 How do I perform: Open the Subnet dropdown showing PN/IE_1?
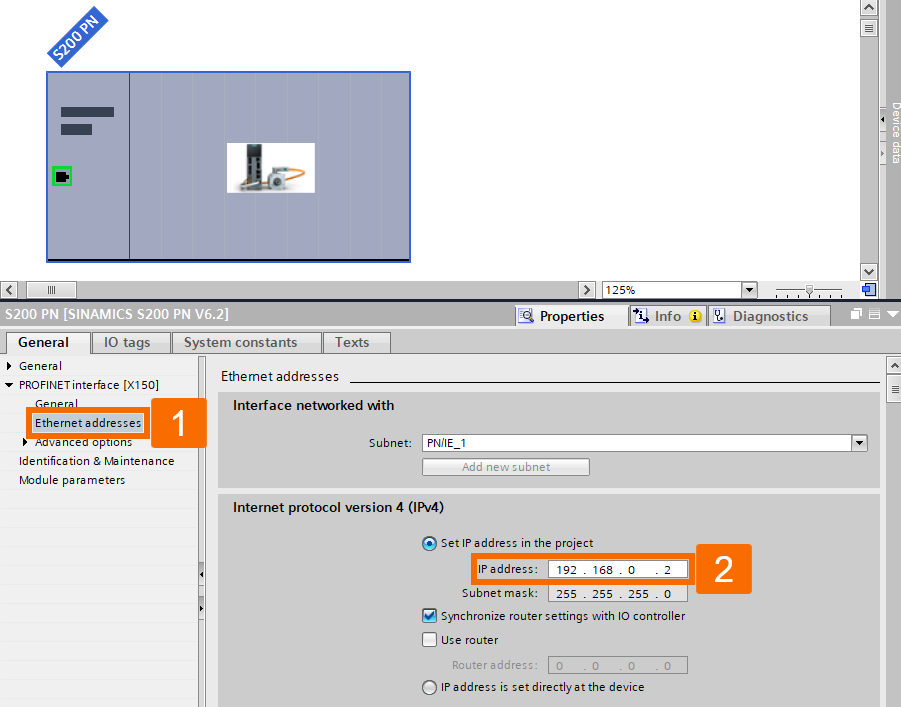click(858, 443)
